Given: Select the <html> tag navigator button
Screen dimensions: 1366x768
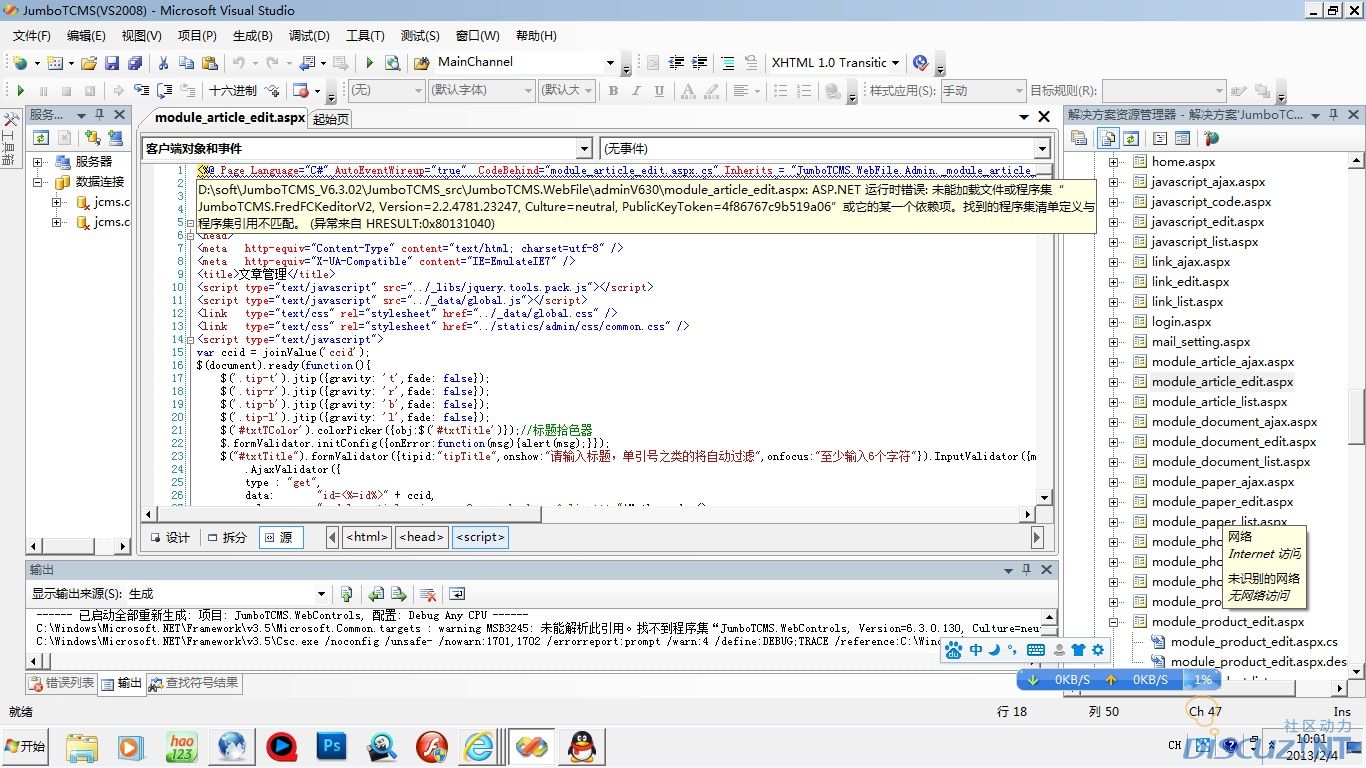Looking at the screenshot, I should pos(367,537).
